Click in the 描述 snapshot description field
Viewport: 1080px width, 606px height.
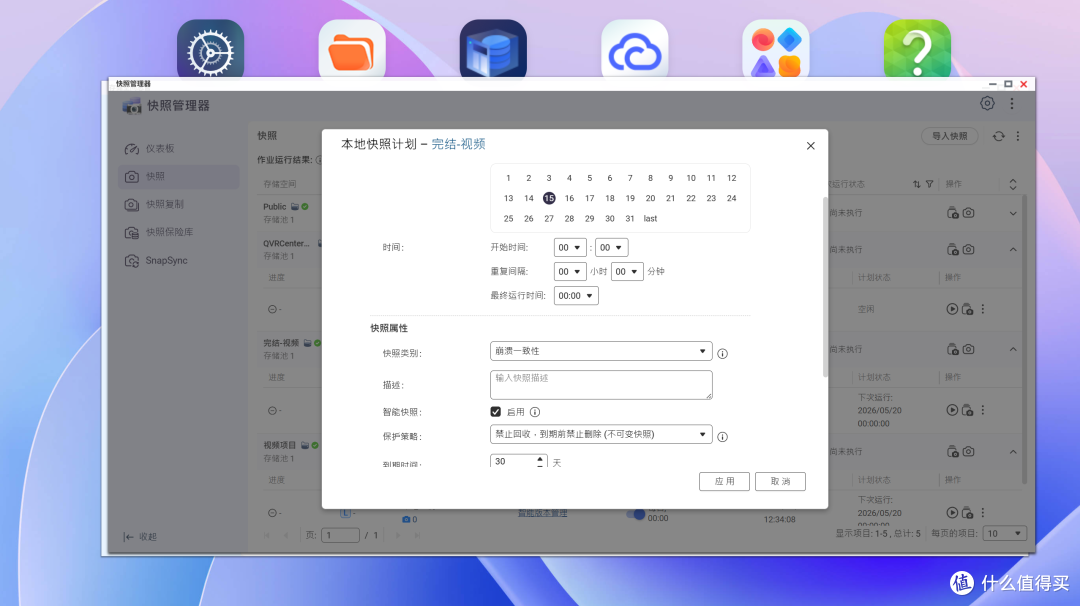pos(601,385)
